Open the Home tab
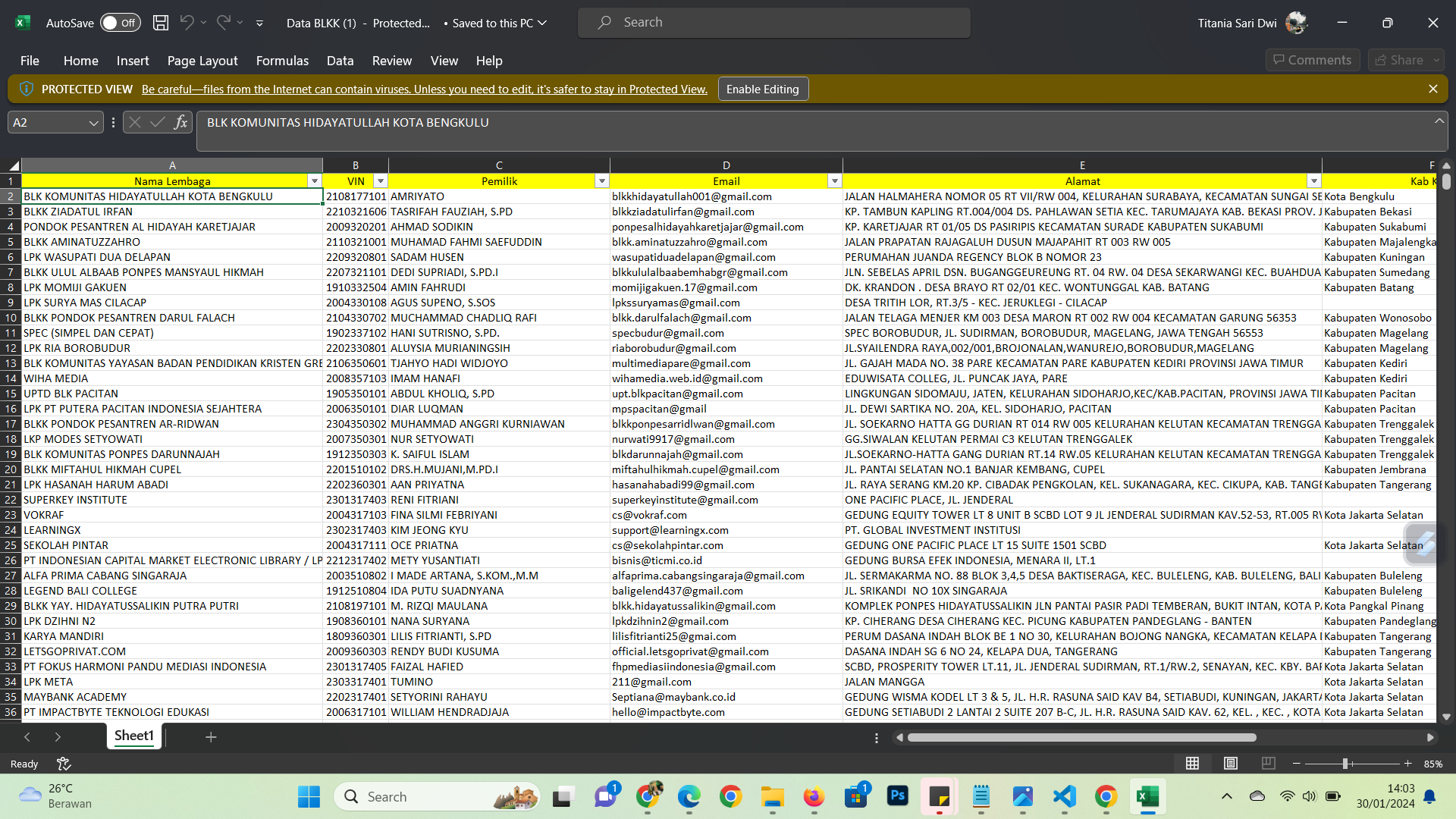The width and height of the screenshot is (1456, 819). pos(80,61)
